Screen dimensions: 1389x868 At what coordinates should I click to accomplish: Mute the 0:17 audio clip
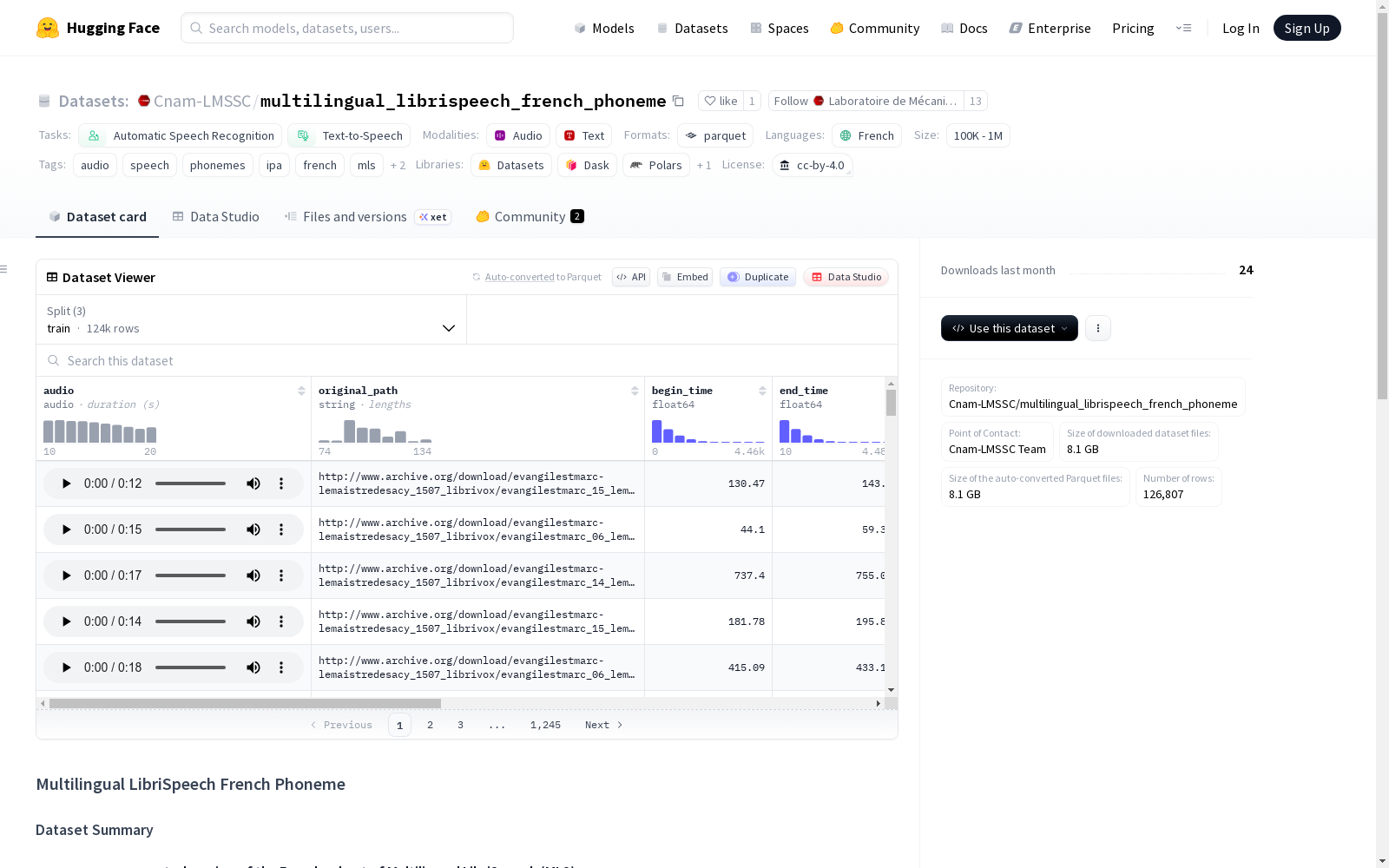coord(253,575)
